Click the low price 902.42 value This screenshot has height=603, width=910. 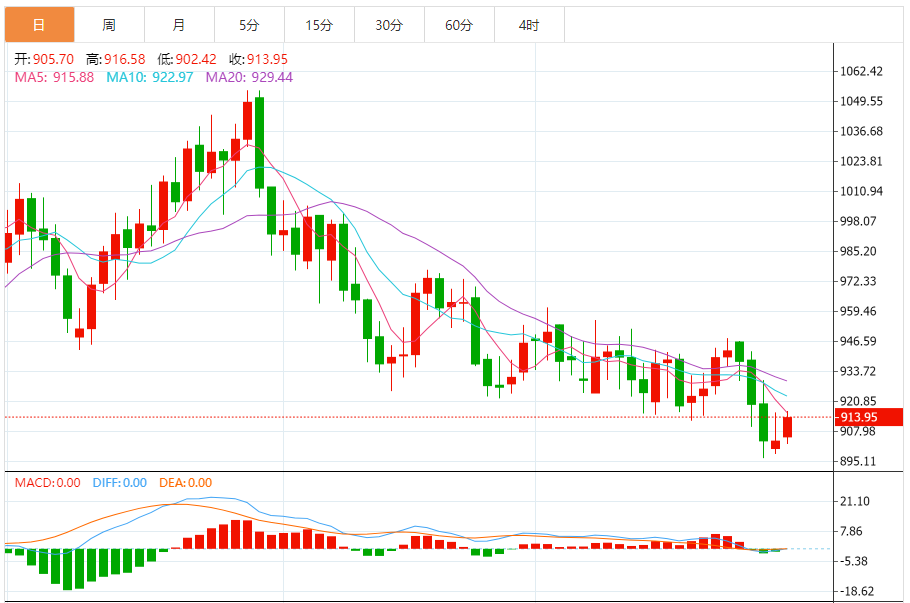(x=196, y=59)
